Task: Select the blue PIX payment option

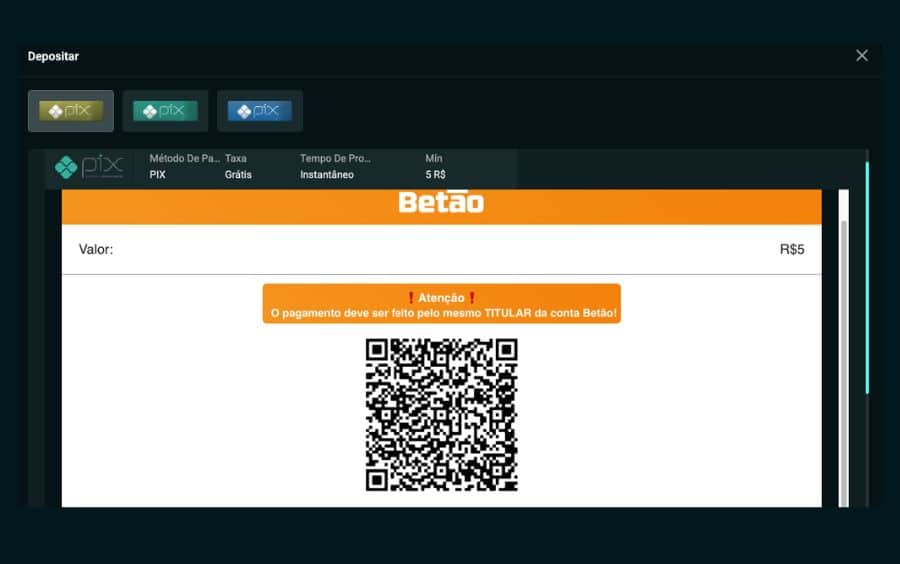Action: 260,111
